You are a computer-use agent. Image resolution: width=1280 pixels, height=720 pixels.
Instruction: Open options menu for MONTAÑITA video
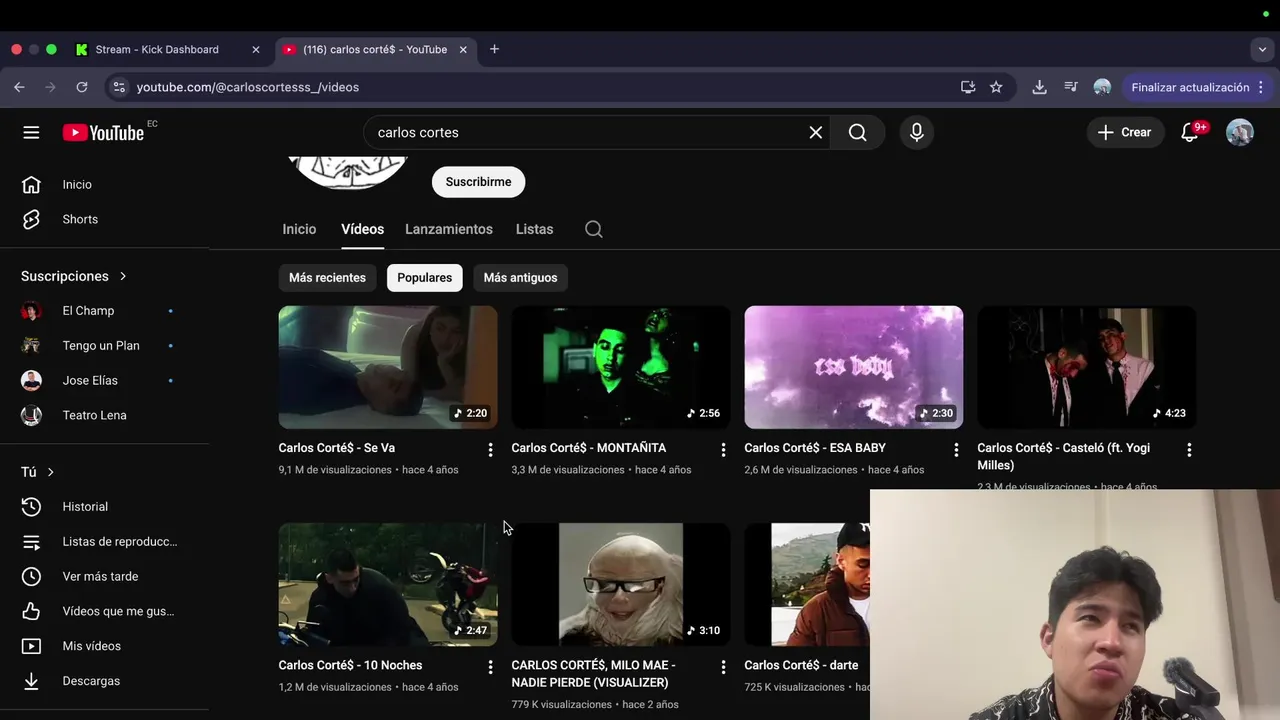point(723,450)
